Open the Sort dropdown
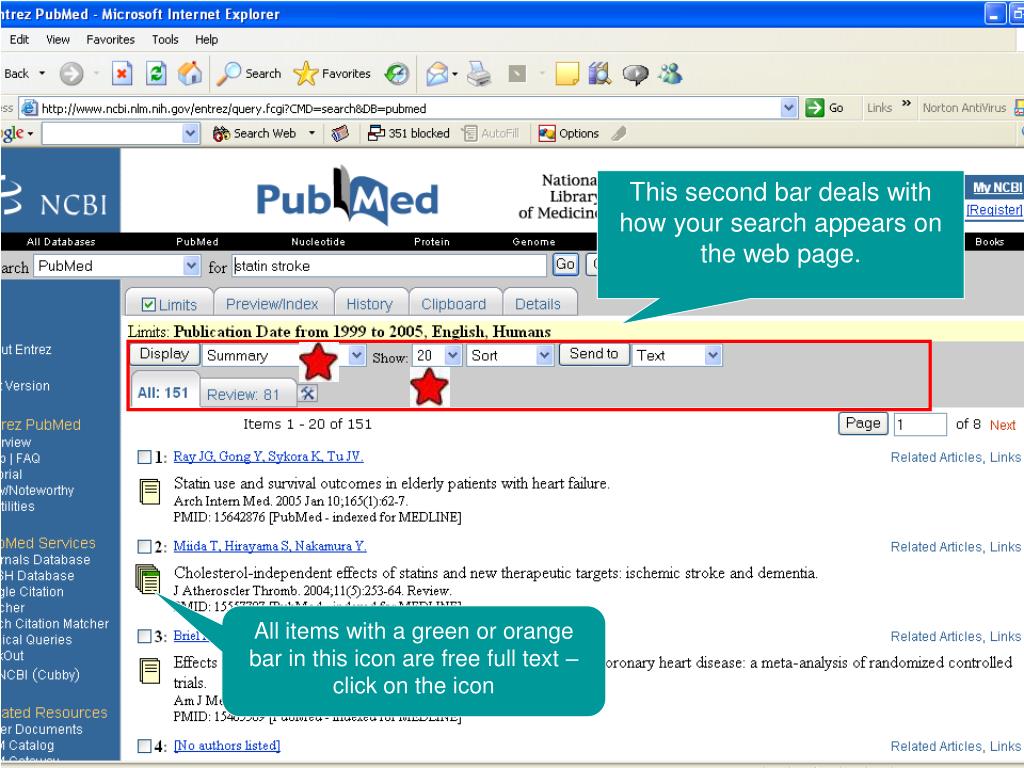Image resolution: width=1024 pixels, height=768 pixels. [545, 356]
